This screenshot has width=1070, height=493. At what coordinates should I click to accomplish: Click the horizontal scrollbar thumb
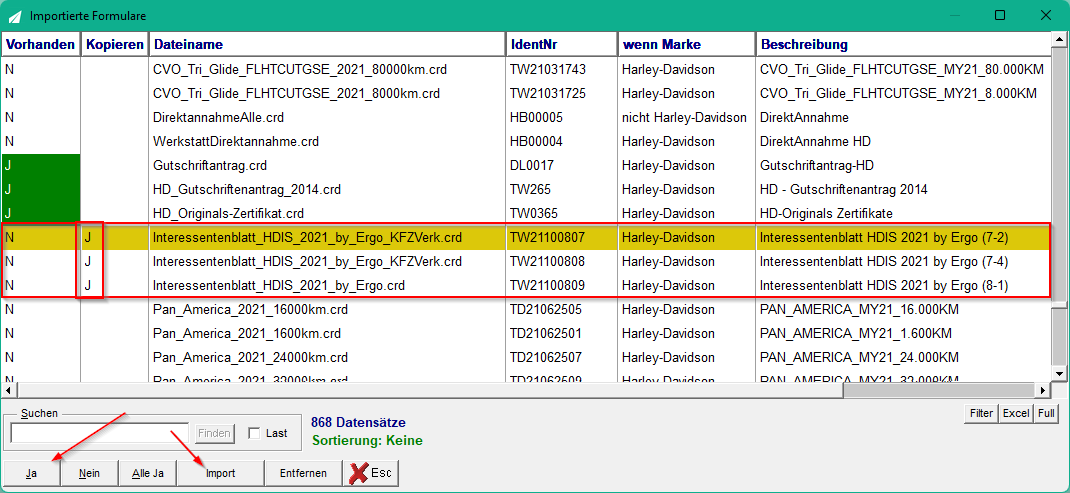coord(429,391)
